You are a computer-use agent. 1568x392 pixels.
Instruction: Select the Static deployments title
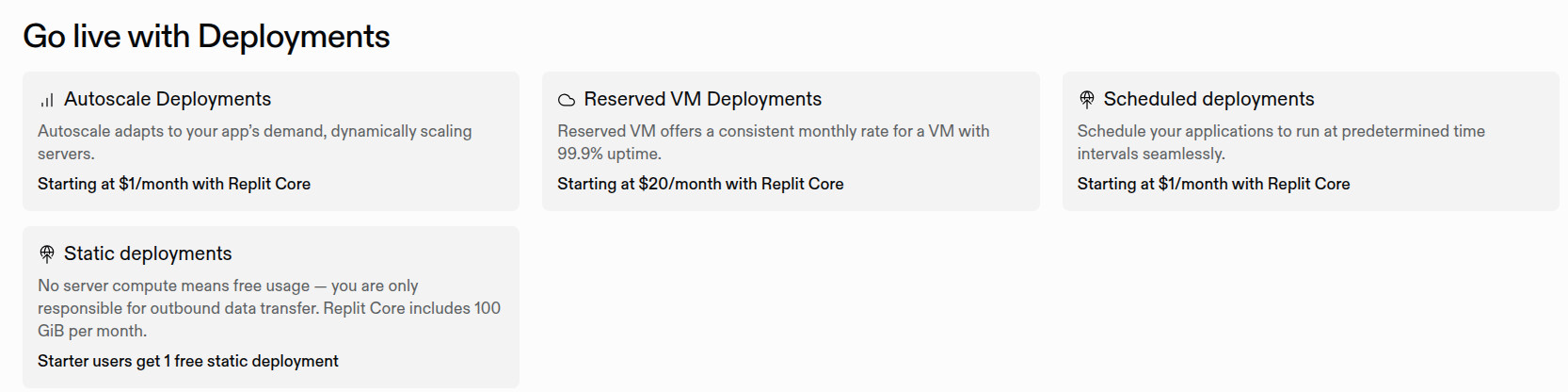148,253
